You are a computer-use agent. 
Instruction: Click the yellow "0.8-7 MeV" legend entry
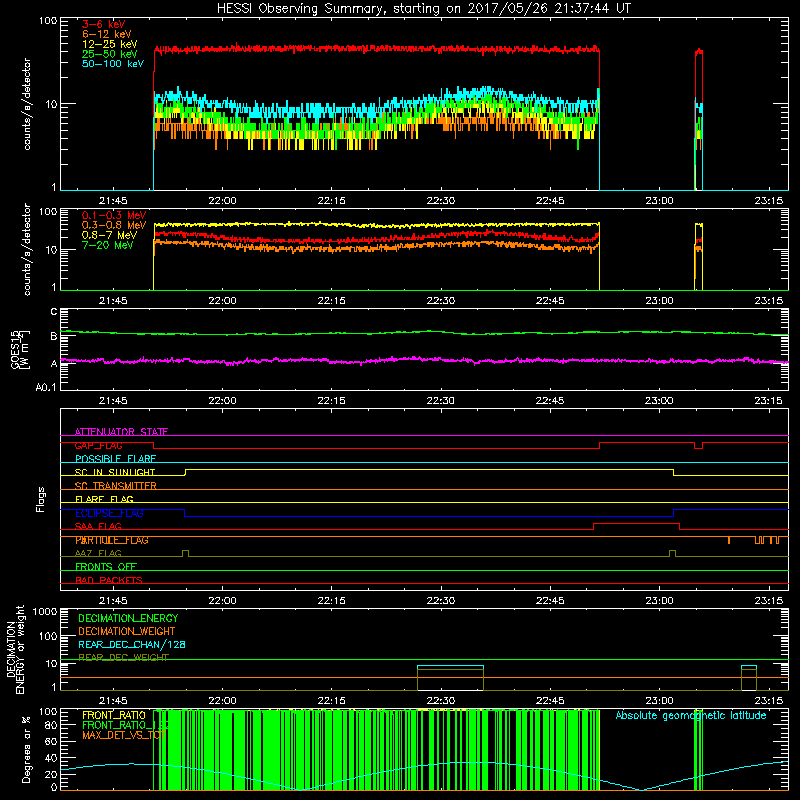click(x=109, y=235)
